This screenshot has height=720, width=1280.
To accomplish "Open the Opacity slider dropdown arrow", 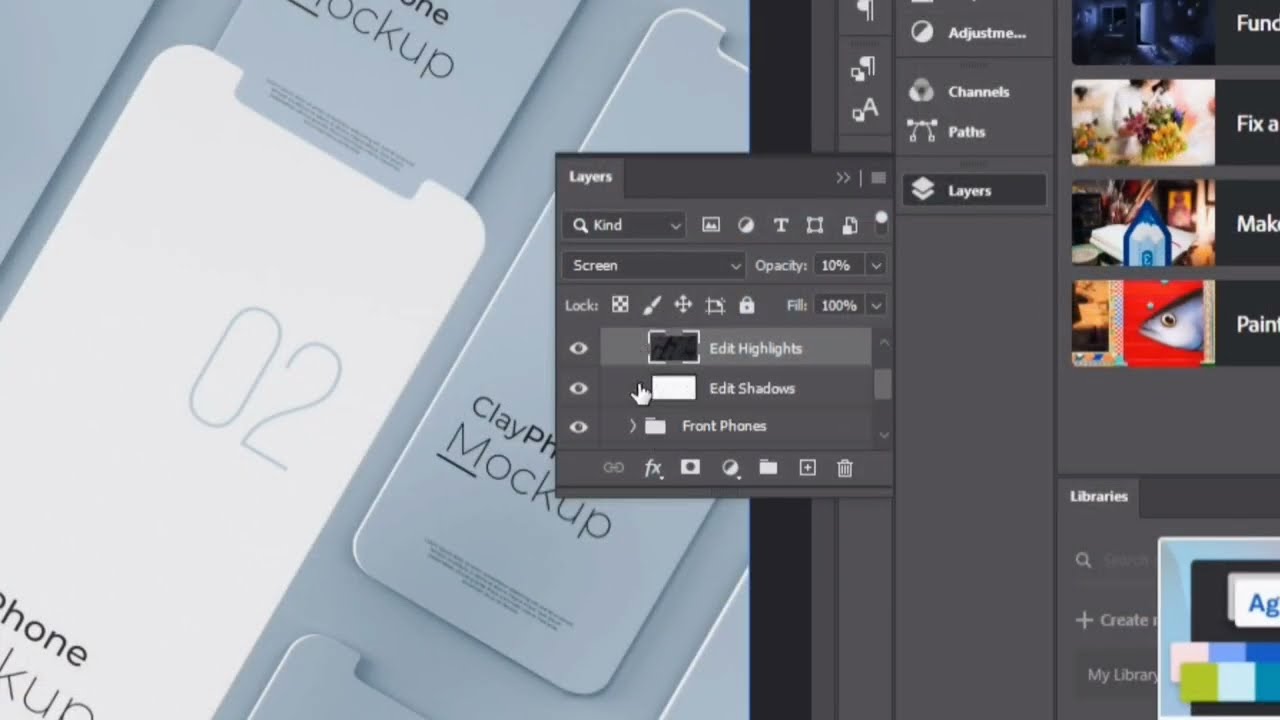I will [x=876, y=265].
